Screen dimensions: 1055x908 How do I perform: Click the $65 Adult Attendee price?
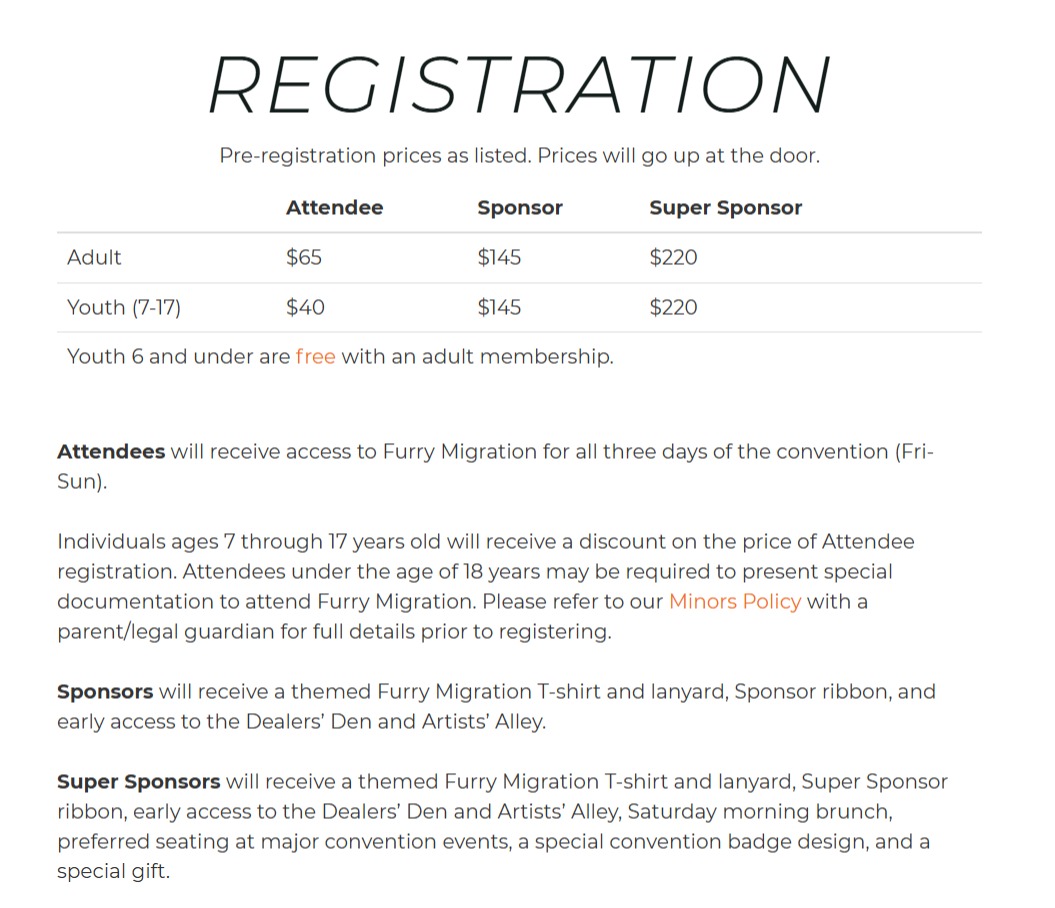(304, 257)
